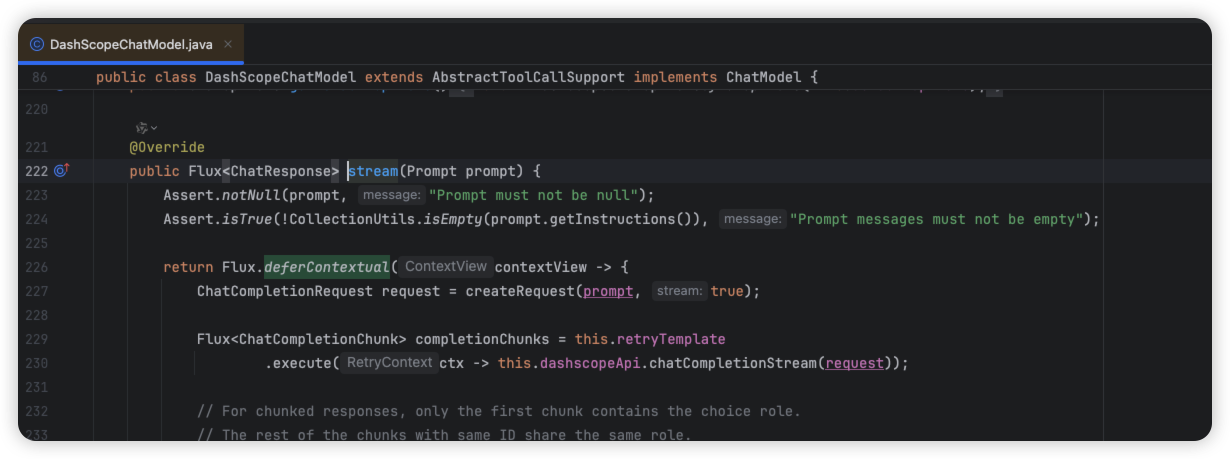This screenshot has height=459, width=1230.
Task: Click the class icon on DashScopeChatModel.java tab
Action: coord(37,44)
